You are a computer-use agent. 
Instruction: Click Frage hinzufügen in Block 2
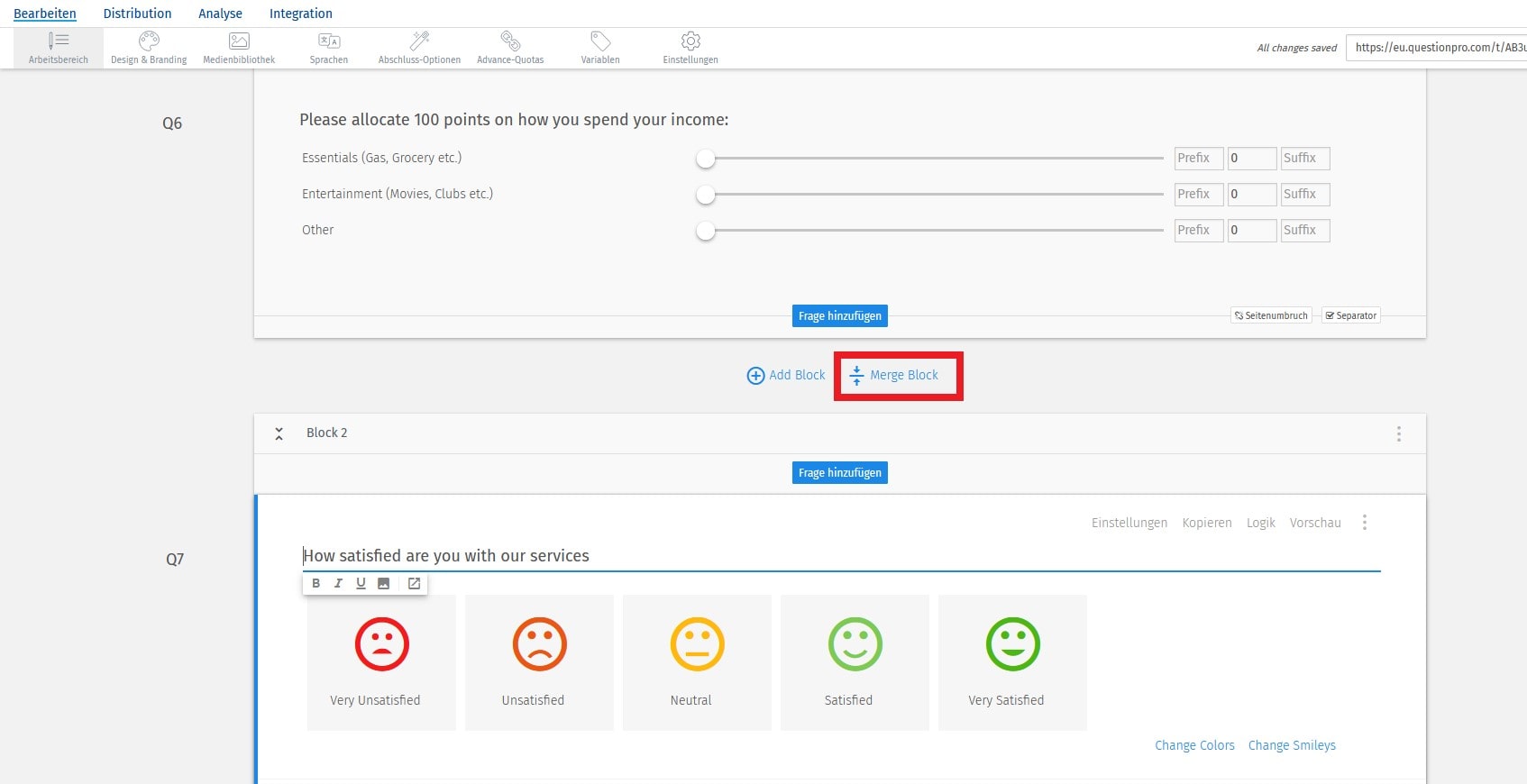tap(840, 473)
